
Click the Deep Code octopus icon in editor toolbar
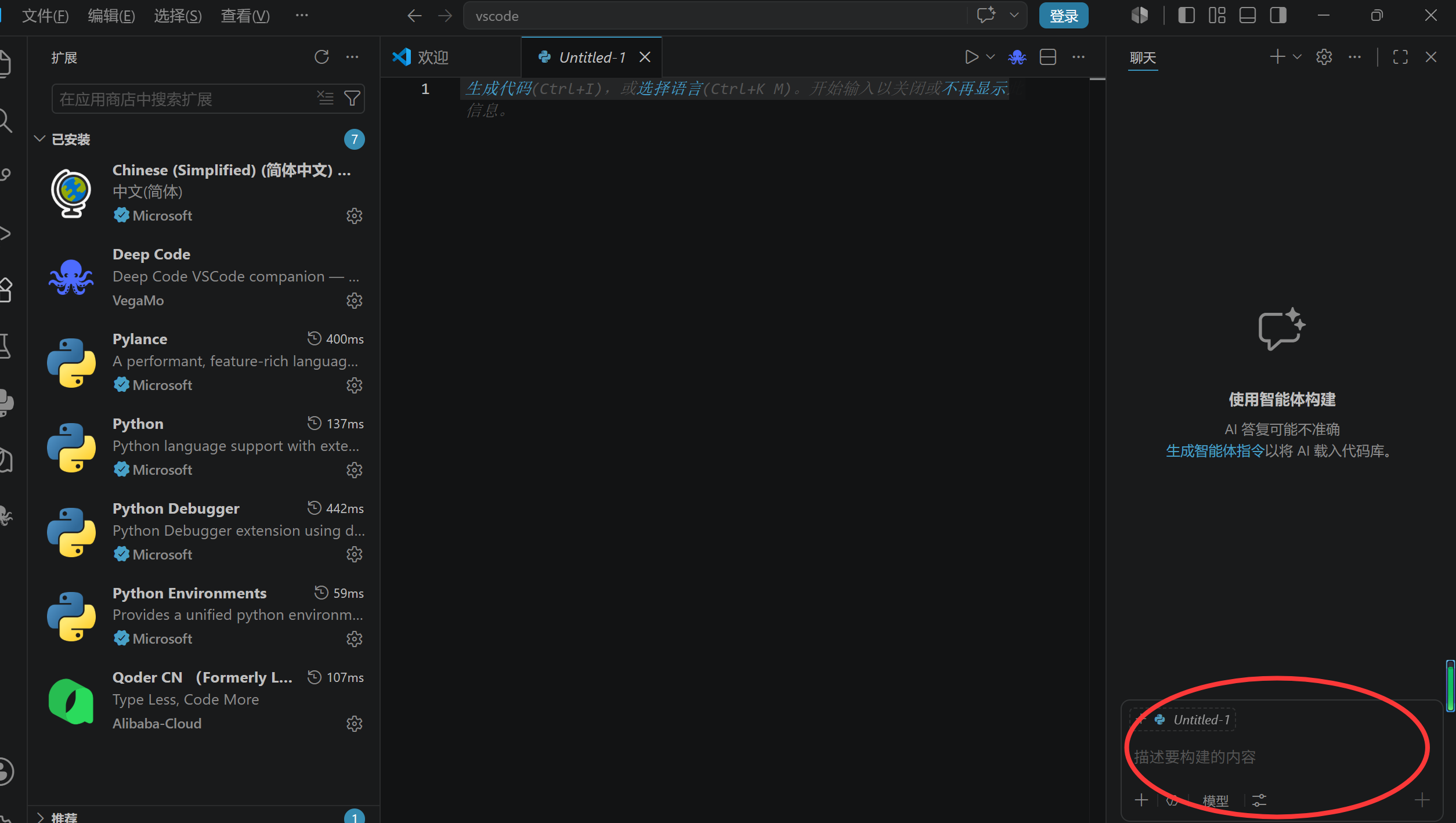1017,57
